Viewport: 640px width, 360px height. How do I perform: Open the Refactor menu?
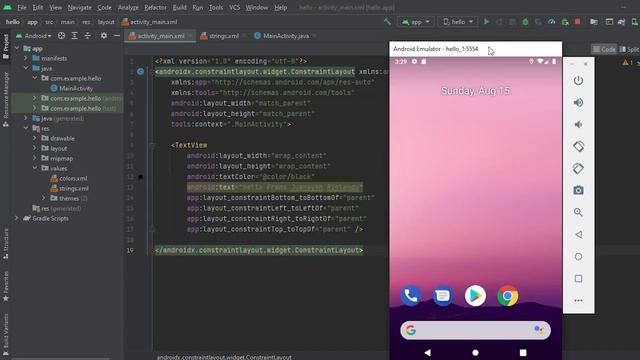click(155, 7)
